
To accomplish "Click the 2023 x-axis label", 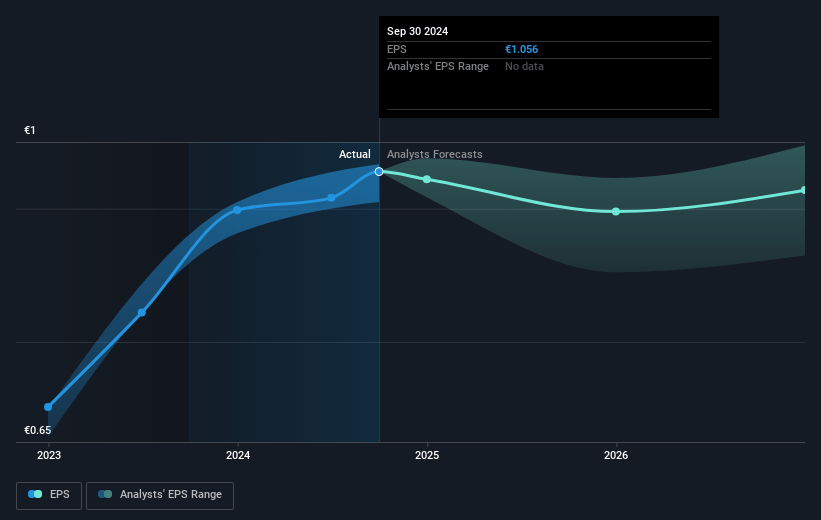I will [x=49, y=455].
